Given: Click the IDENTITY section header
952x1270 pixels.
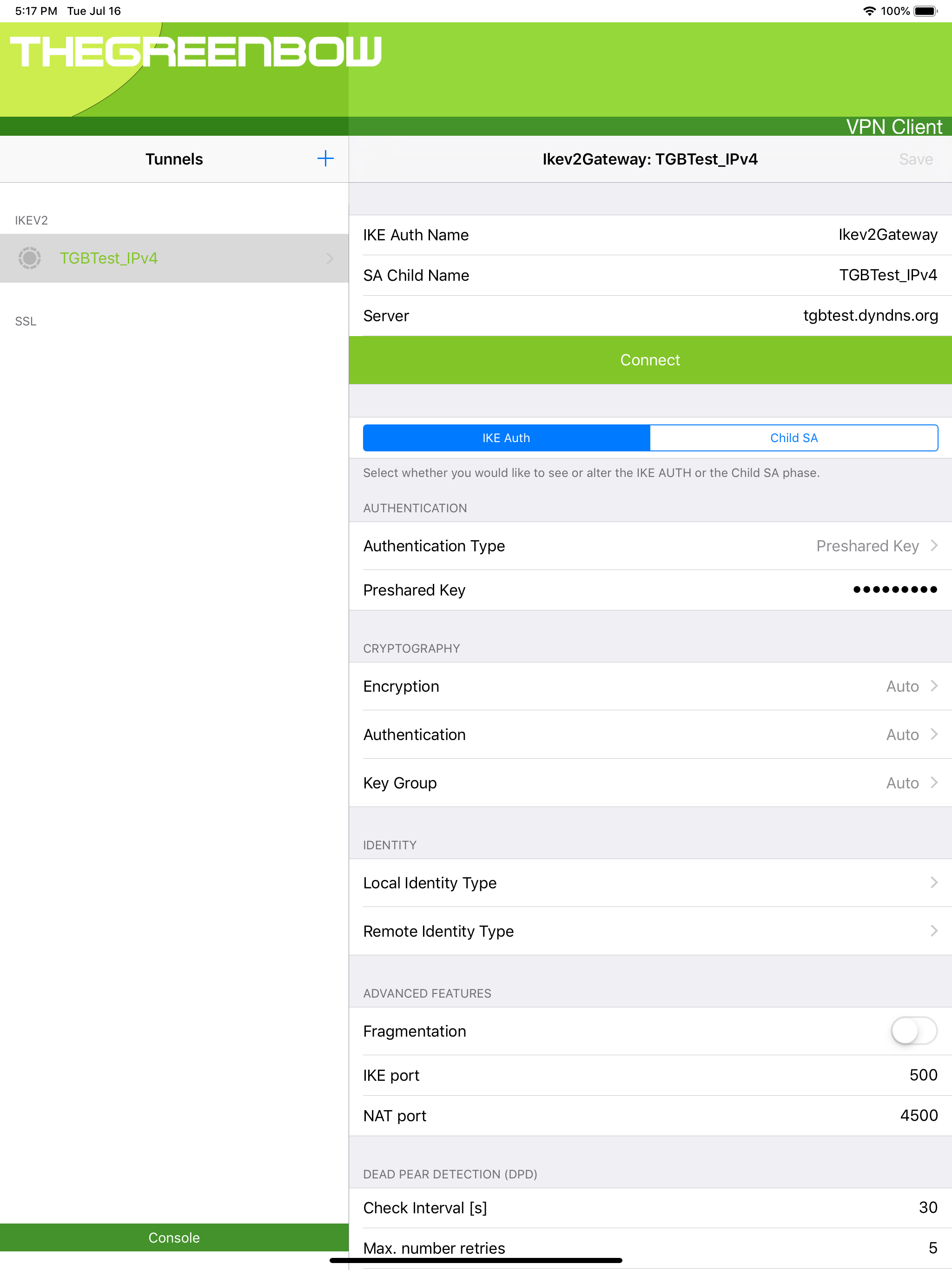Looking at the screenshot, I should point(390,845).
